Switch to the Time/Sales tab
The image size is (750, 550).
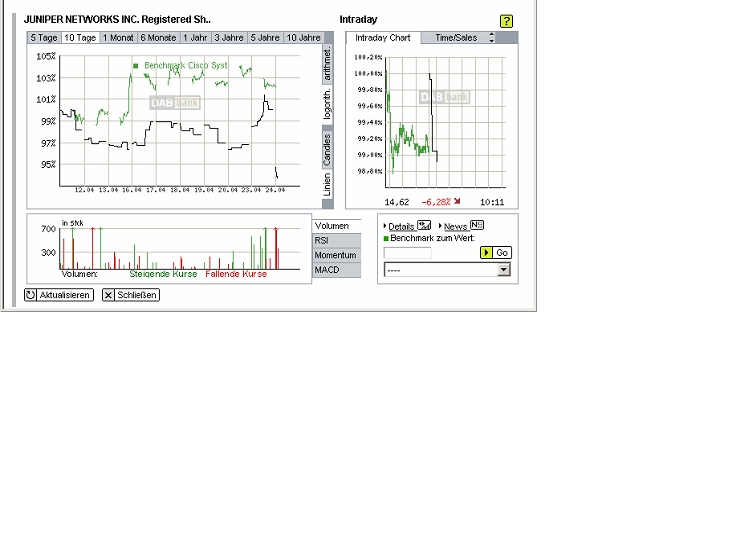pos(456,37)
